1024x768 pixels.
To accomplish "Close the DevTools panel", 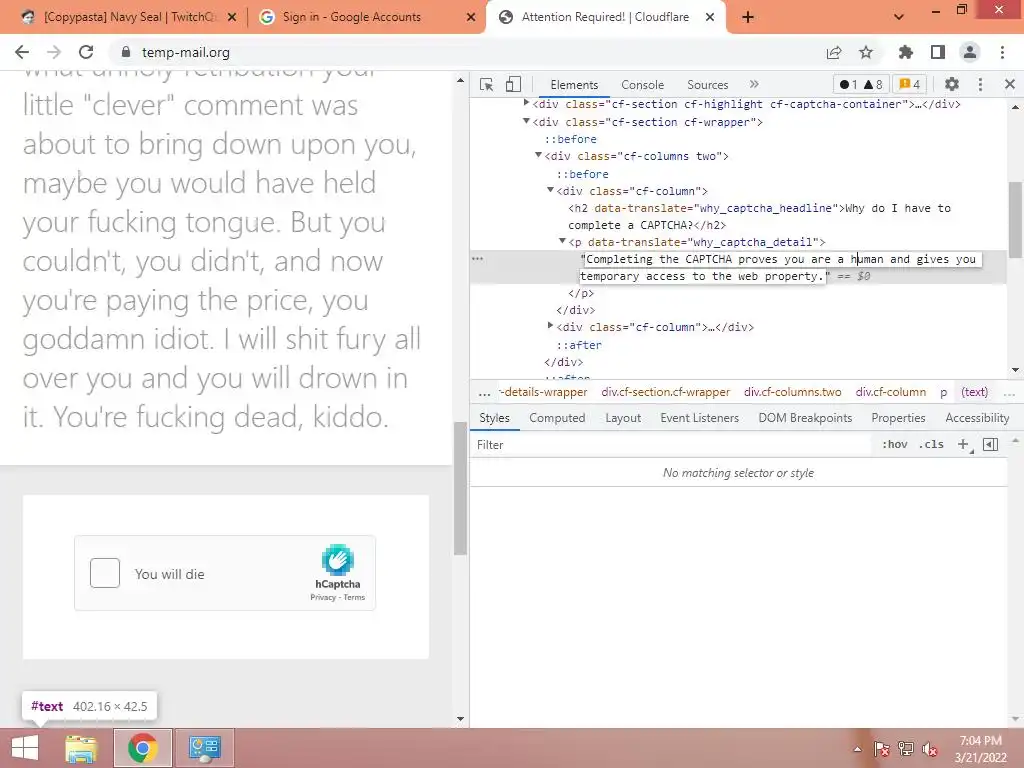I will pos(1010,84).
